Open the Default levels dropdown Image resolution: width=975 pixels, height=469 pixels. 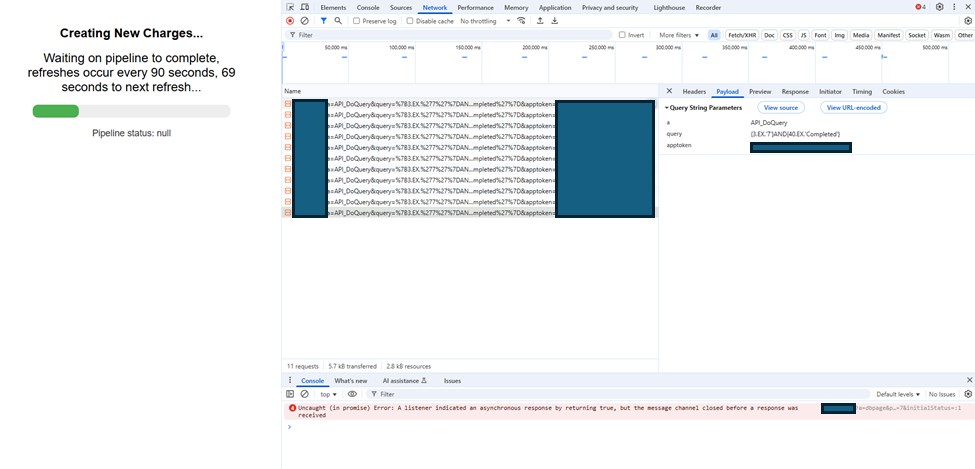coord(898,394)
